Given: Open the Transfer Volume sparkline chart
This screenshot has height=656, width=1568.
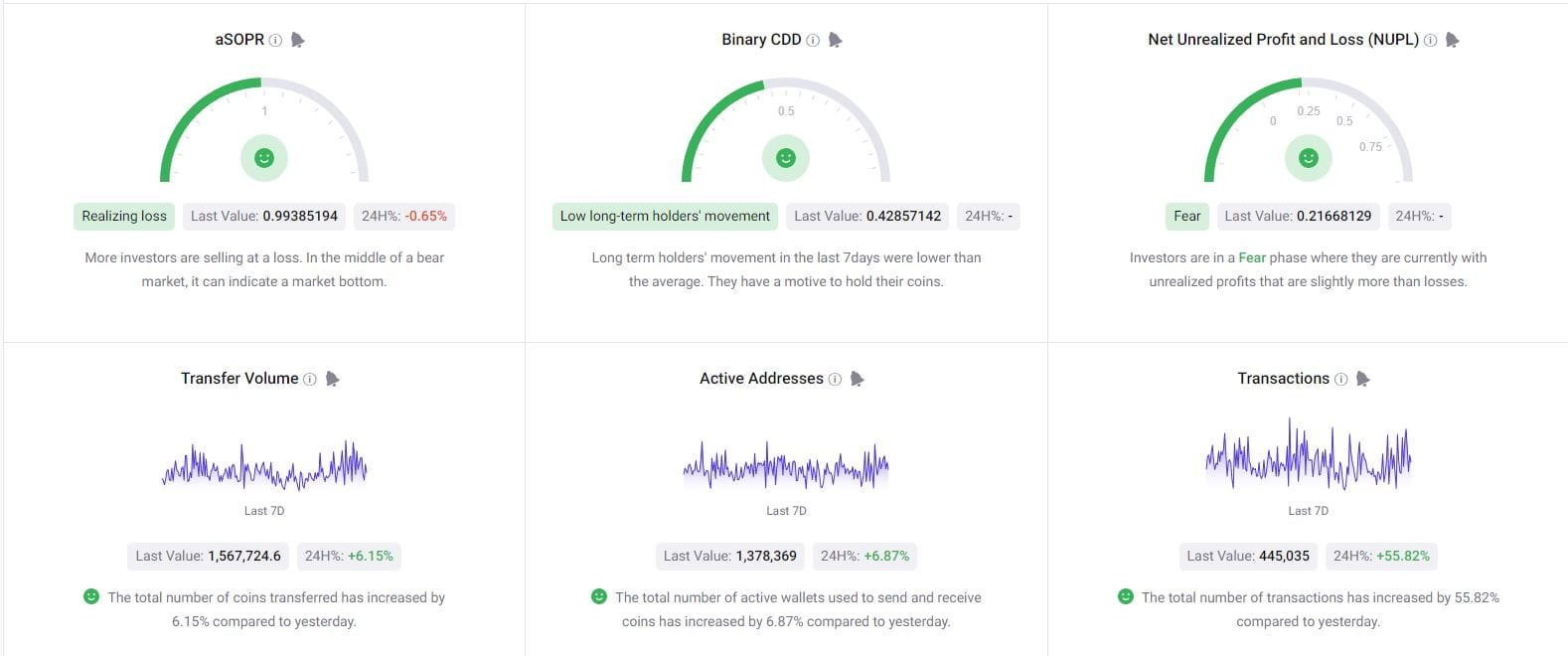Looking at the screenshot, I should click(x=263, y=464).
